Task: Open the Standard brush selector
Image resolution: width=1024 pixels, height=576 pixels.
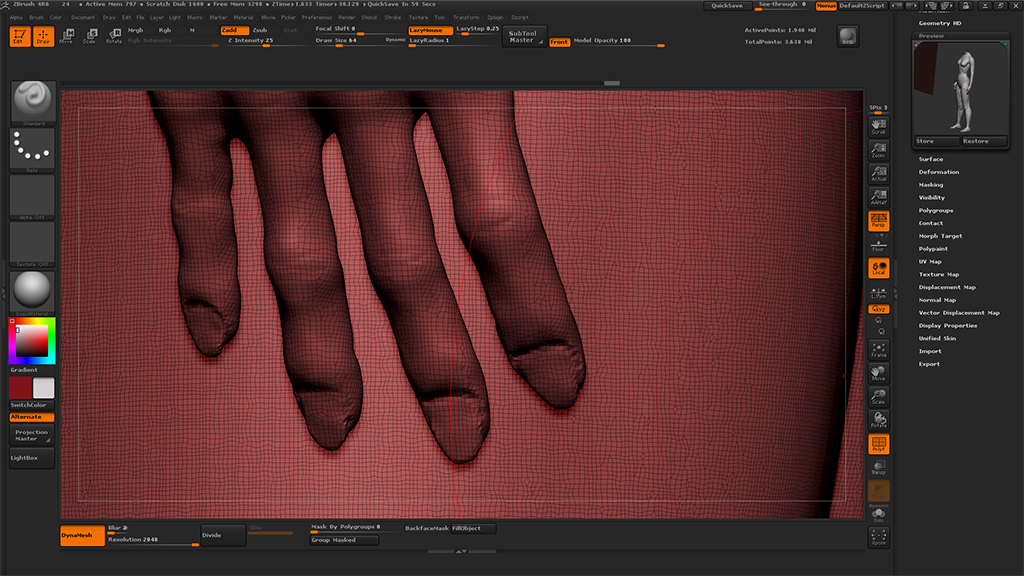Action: 33,103
